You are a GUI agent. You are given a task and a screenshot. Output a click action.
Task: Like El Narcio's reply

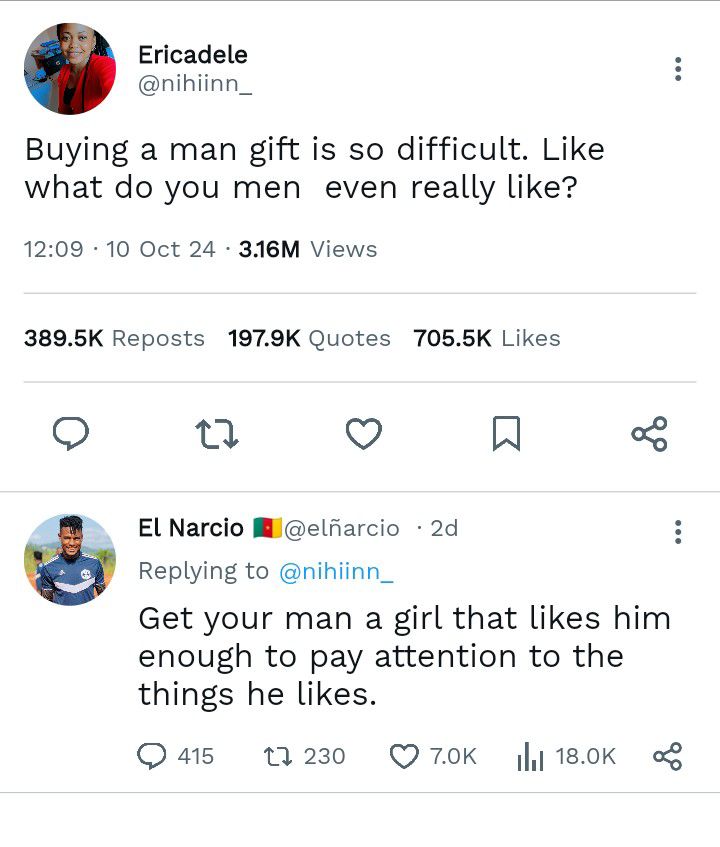(x=433, y=756)
